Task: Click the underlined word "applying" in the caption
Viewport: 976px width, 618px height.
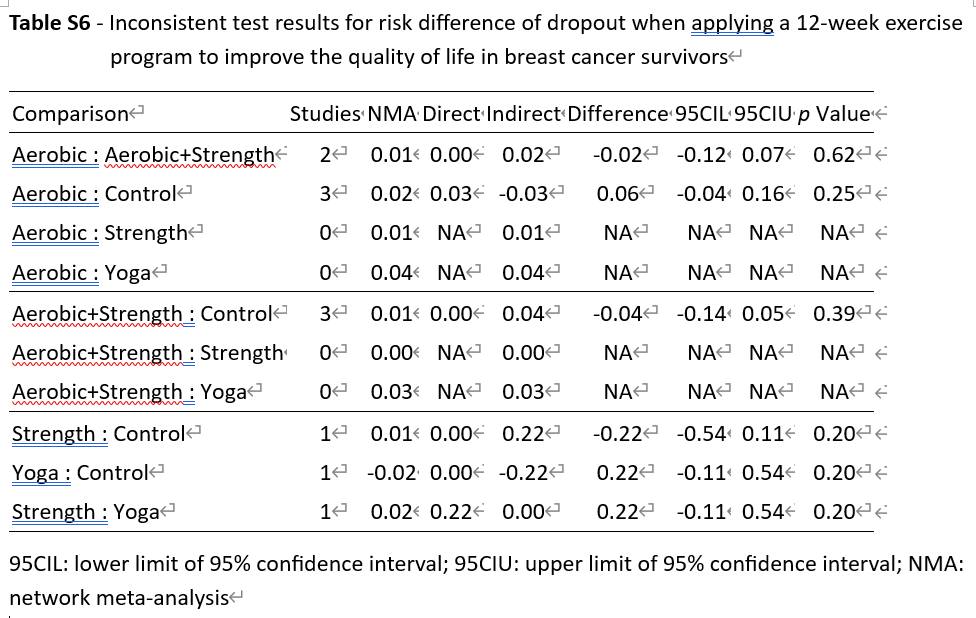Action: (732, 23)
